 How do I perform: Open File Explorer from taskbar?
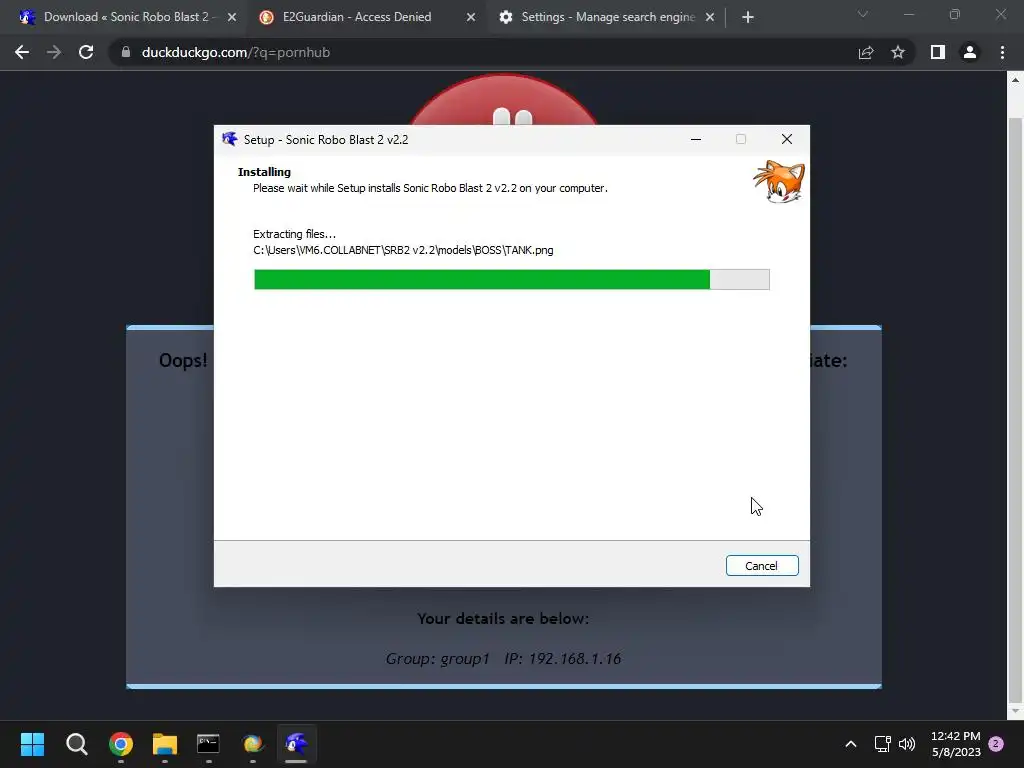click(x=165, y=744)
